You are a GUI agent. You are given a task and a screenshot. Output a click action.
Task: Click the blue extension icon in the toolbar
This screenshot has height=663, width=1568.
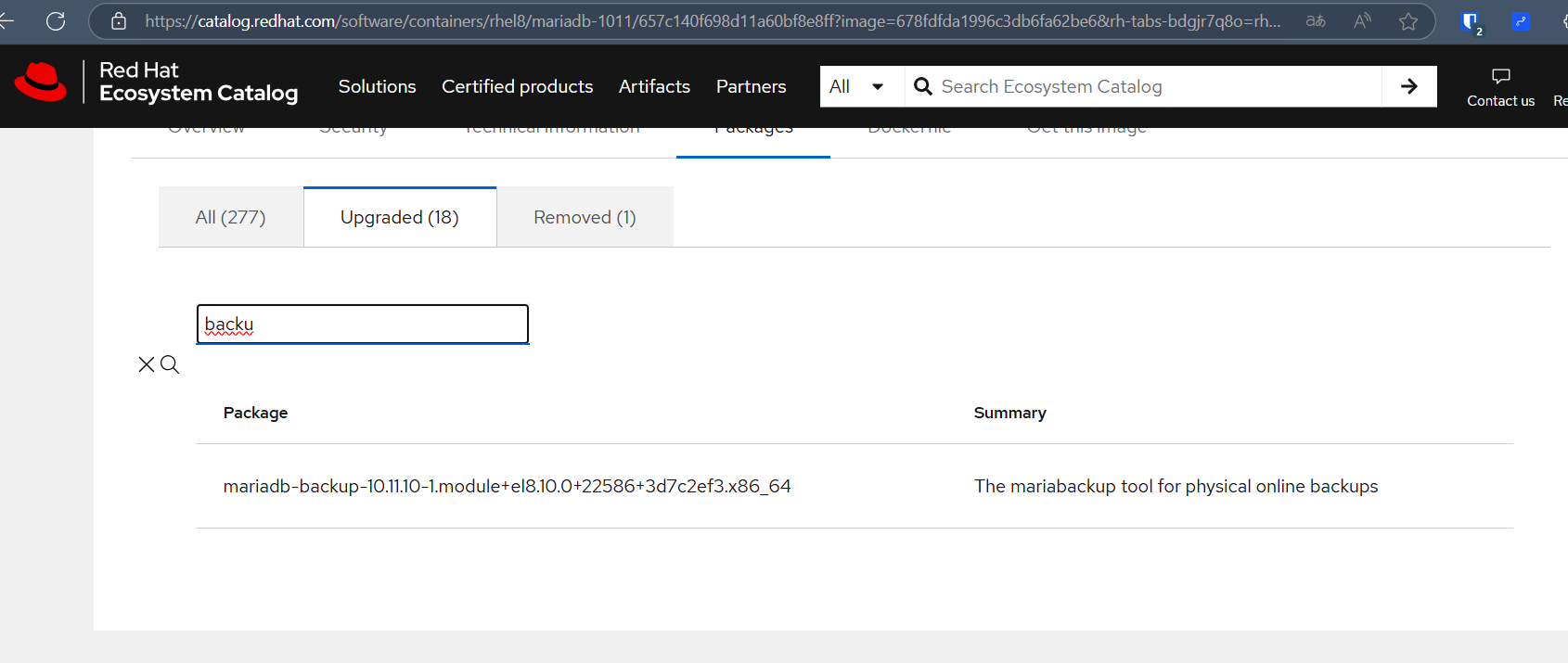click(1521, 21)
